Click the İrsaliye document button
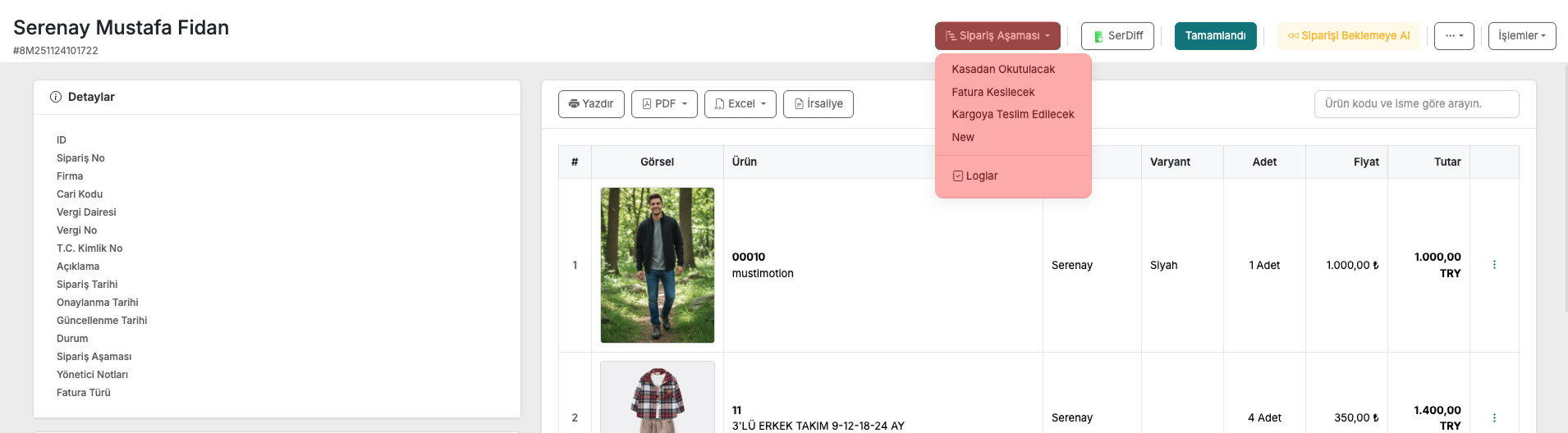Viewport: 1568px width, 433px height. pyautogui.click(x=818, y=104)
